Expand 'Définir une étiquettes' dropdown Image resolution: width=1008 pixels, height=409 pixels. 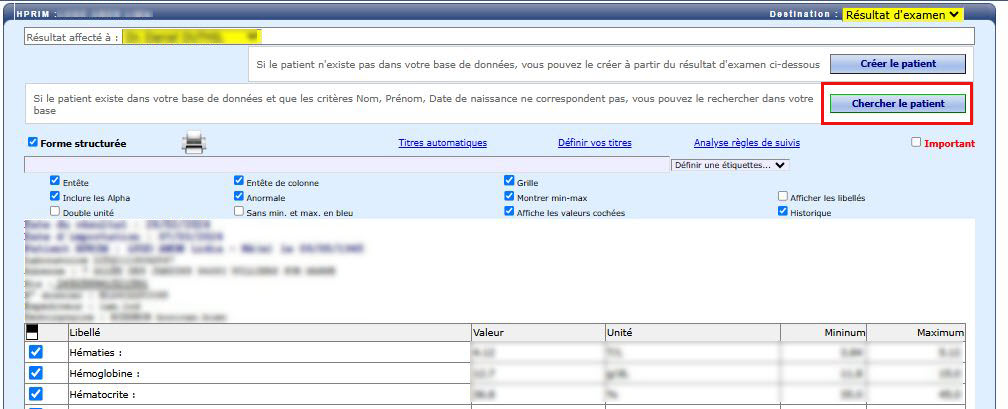click(730, 165)
